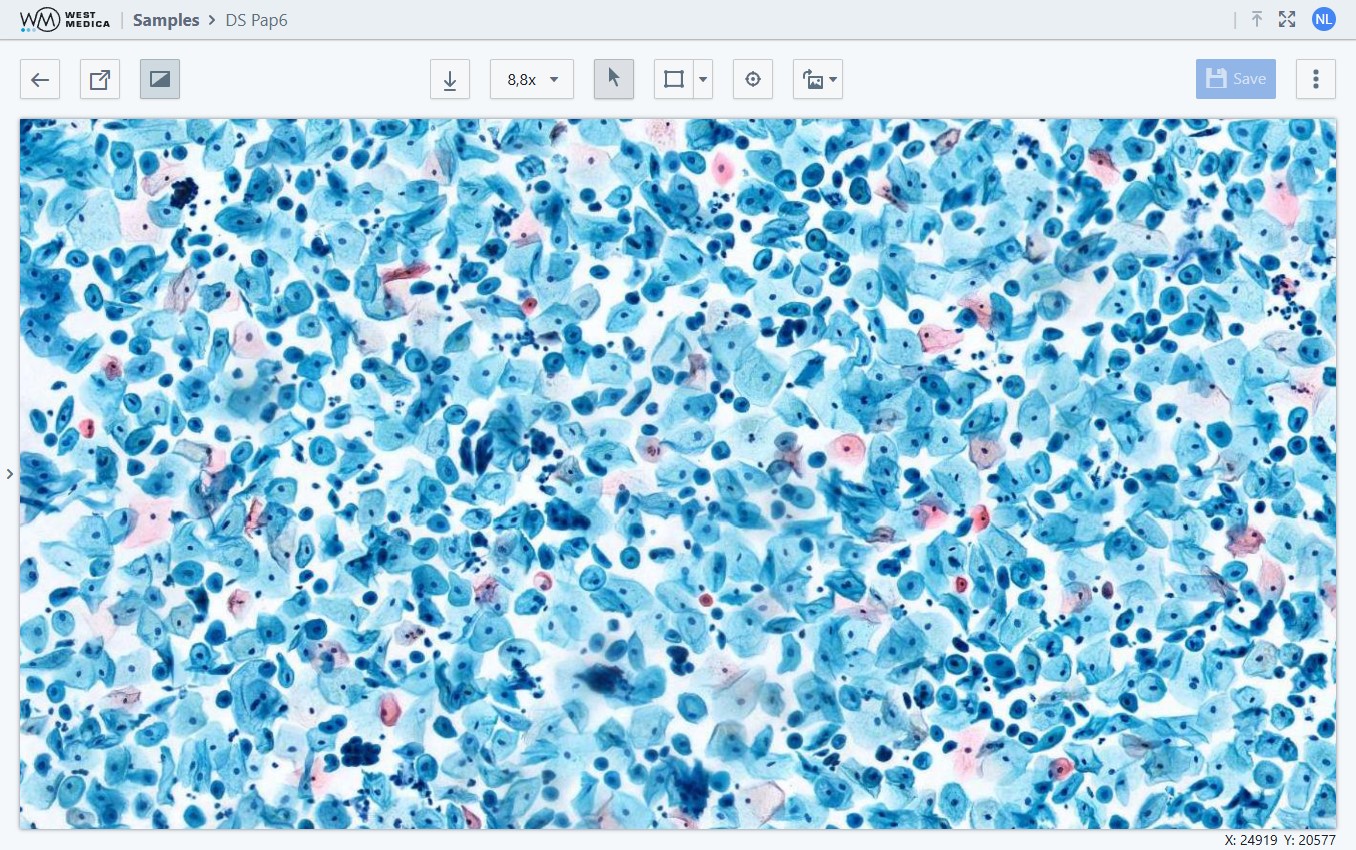1356x850 pixels.
Task: Toggle the contrast view mode button
Action: click(160, 80)
